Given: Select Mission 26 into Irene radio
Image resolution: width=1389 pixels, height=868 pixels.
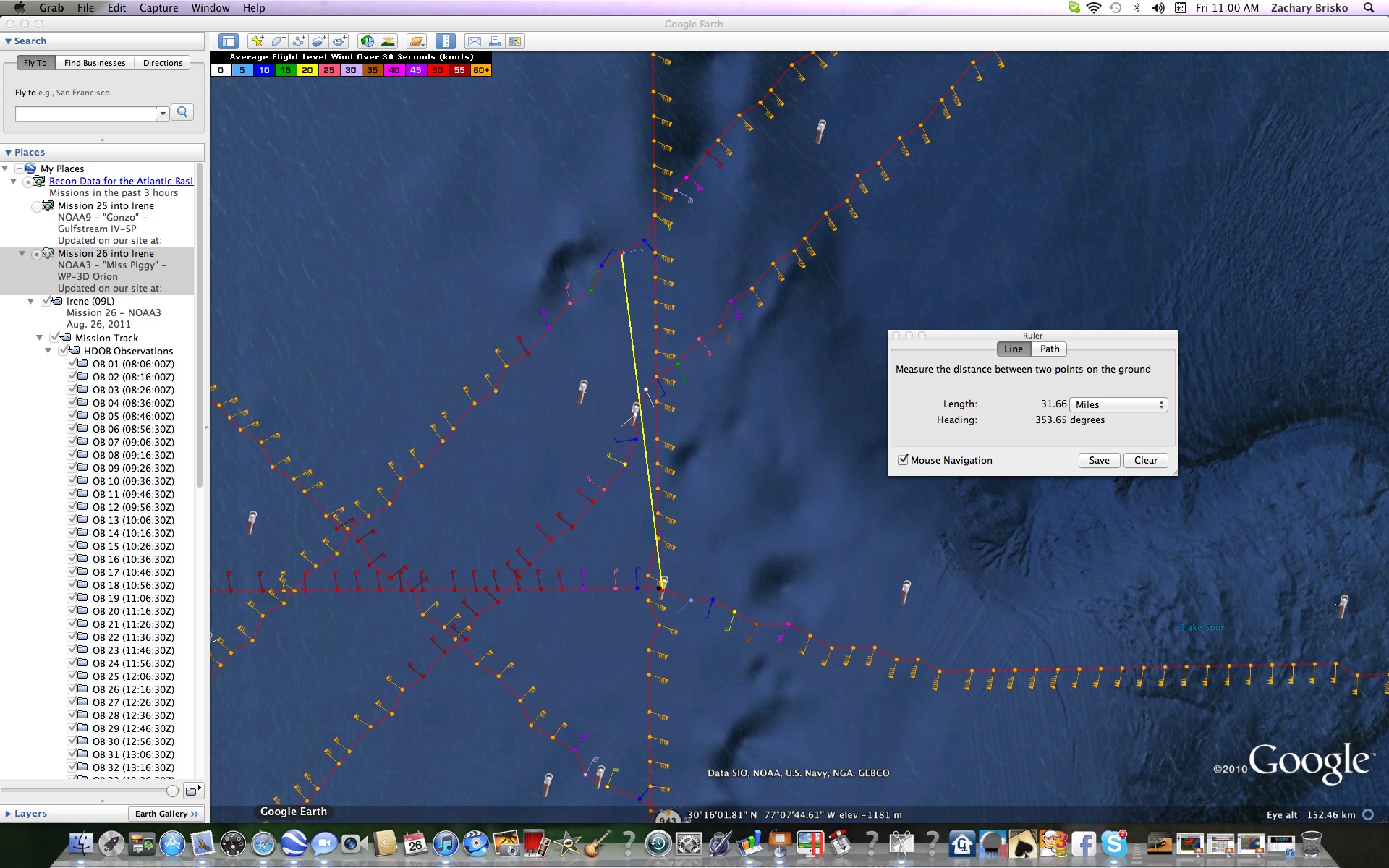Looking at the screenshot, I should click(36, 254).
